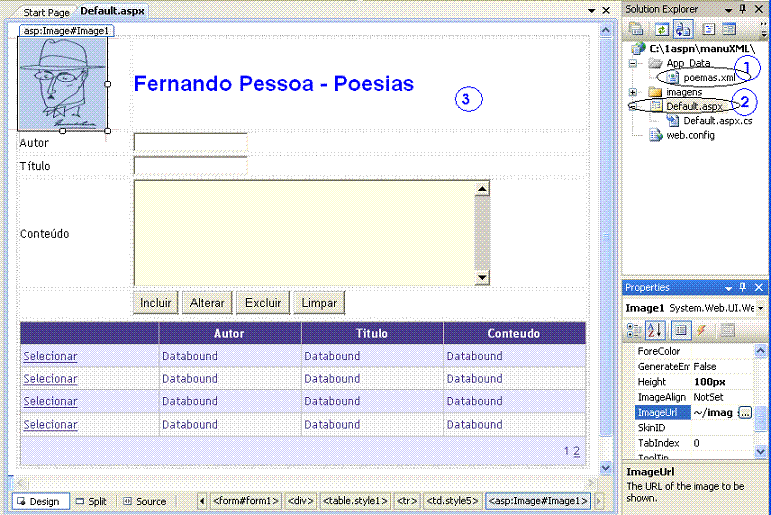Click the Conteúdo textarea scroll down arrow
Image resolution: width=771 pixels, height=515 pixels.
pos(482,278)
